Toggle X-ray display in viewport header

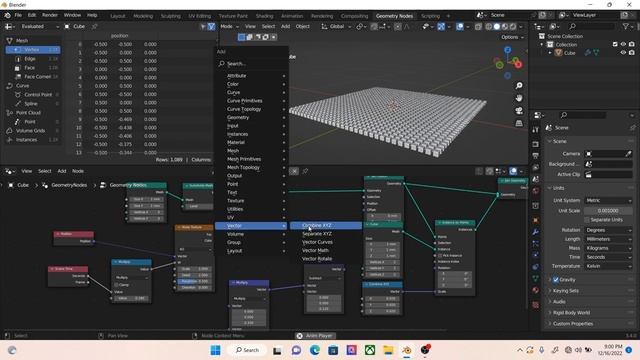tap(478, 27)
